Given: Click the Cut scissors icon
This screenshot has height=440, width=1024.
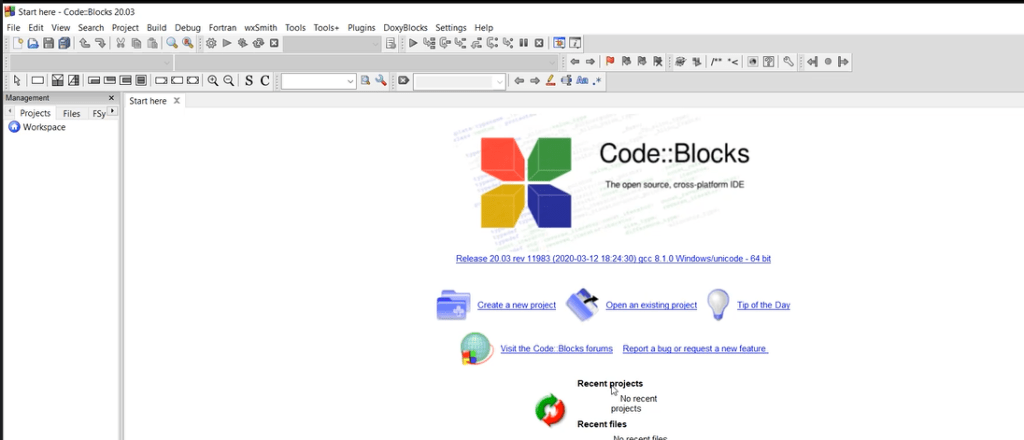Looking at the screenshot, I should [120, 43].
